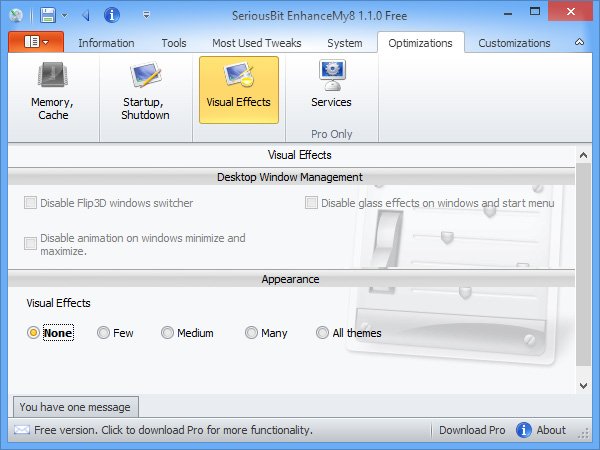Click the vertical scrollbar thumb
This screenshot has height=450, width=600.
583,264
